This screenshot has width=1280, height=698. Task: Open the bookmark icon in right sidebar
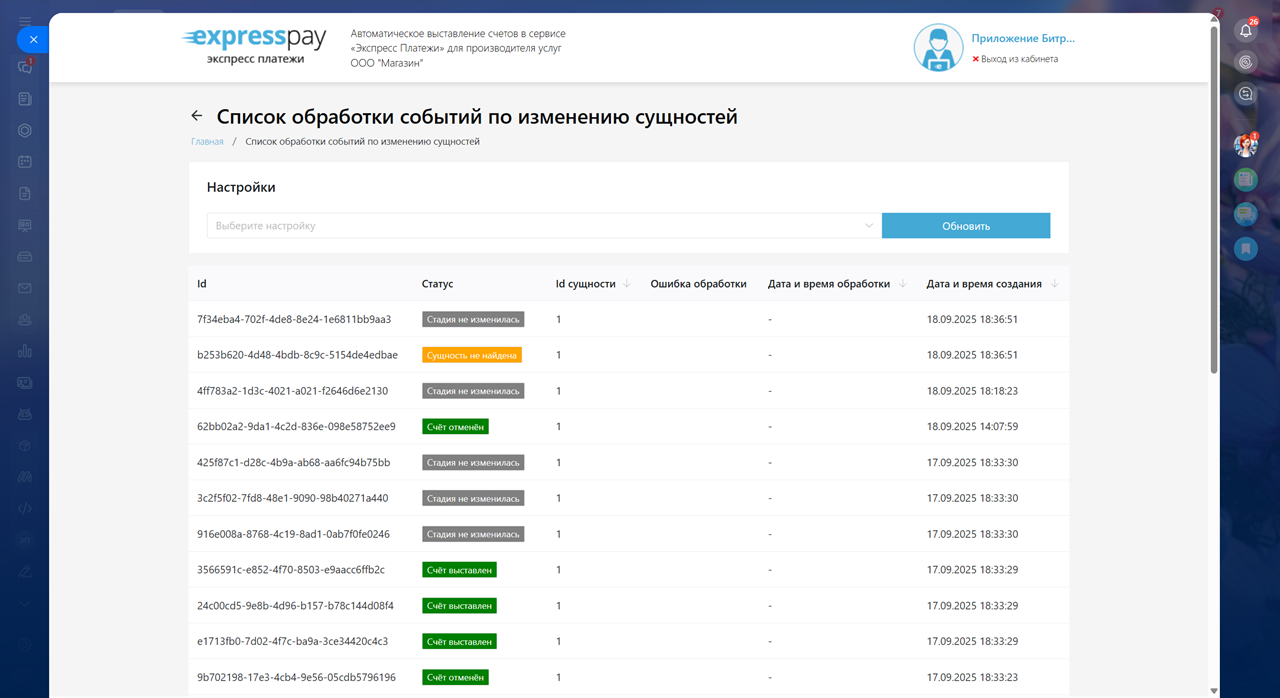point(1245,248)
